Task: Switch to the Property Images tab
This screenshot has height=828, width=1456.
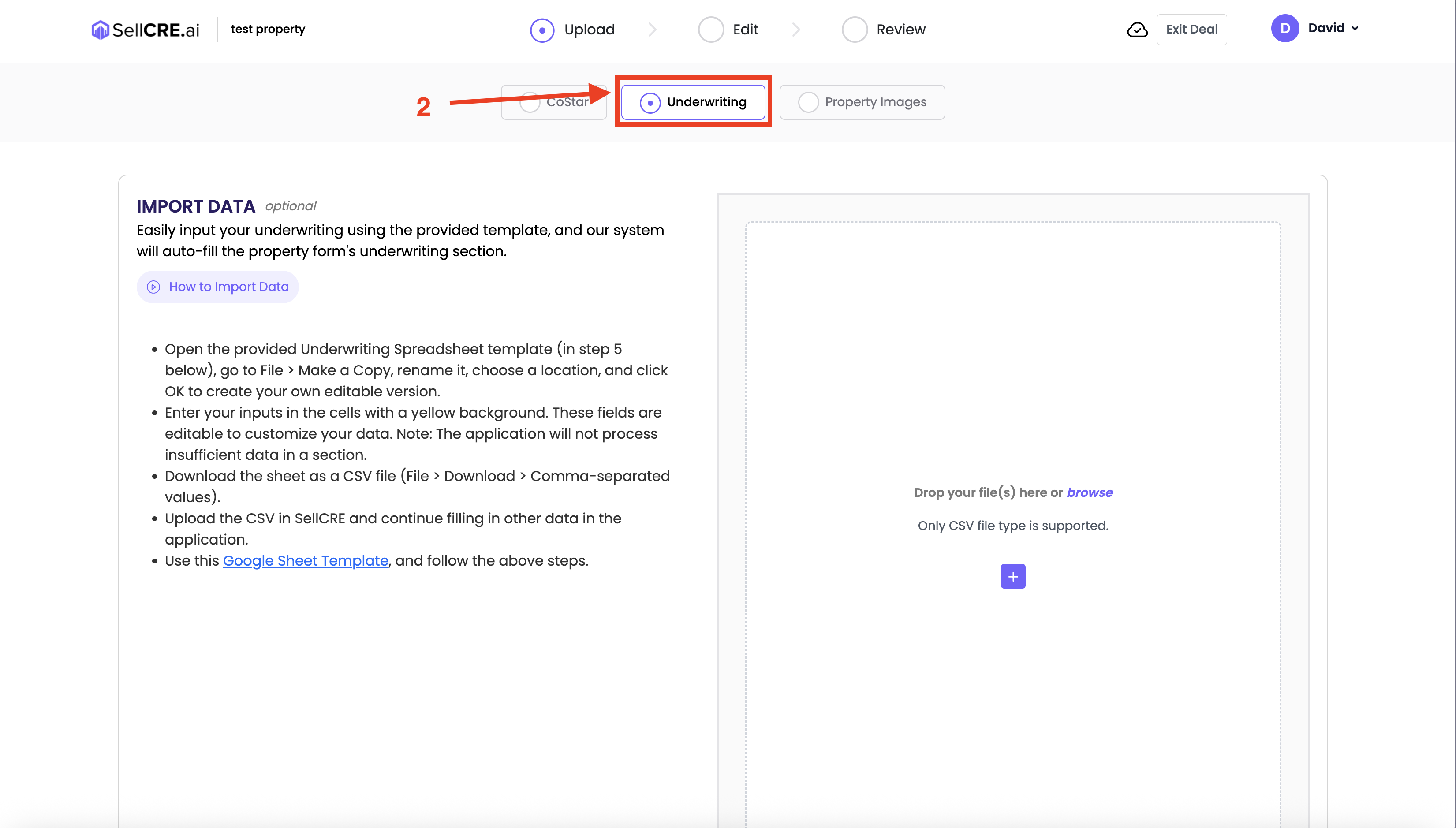Action: (x=862, y=102)
